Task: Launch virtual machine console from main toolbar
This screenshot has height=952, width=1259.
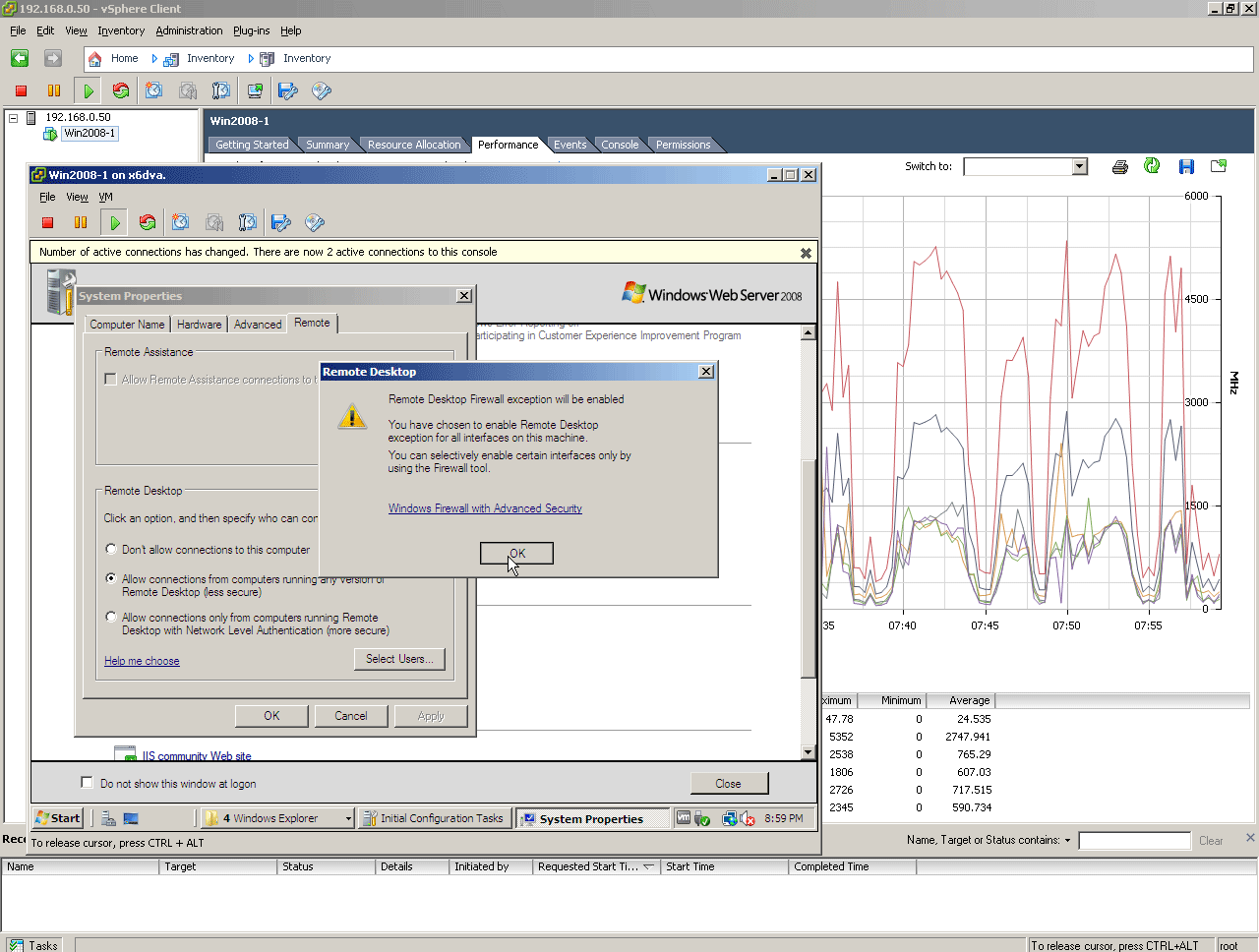Action: (255, 91)
